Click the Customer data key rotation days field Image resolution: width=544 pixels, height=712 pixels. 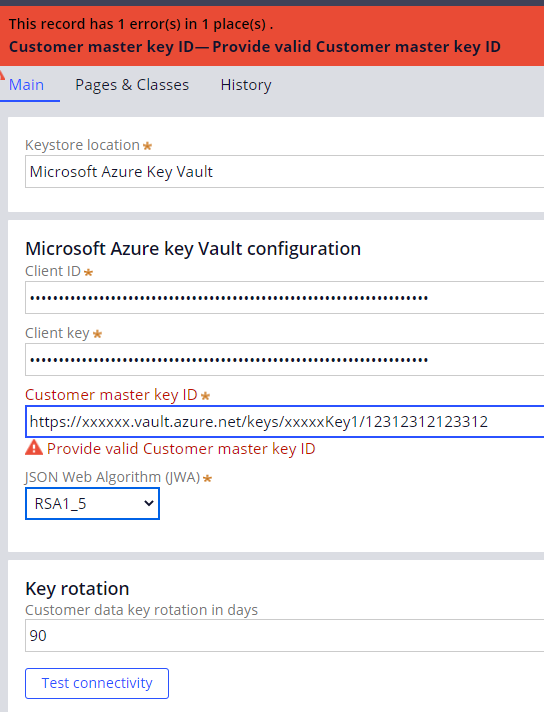coord(285,635)
